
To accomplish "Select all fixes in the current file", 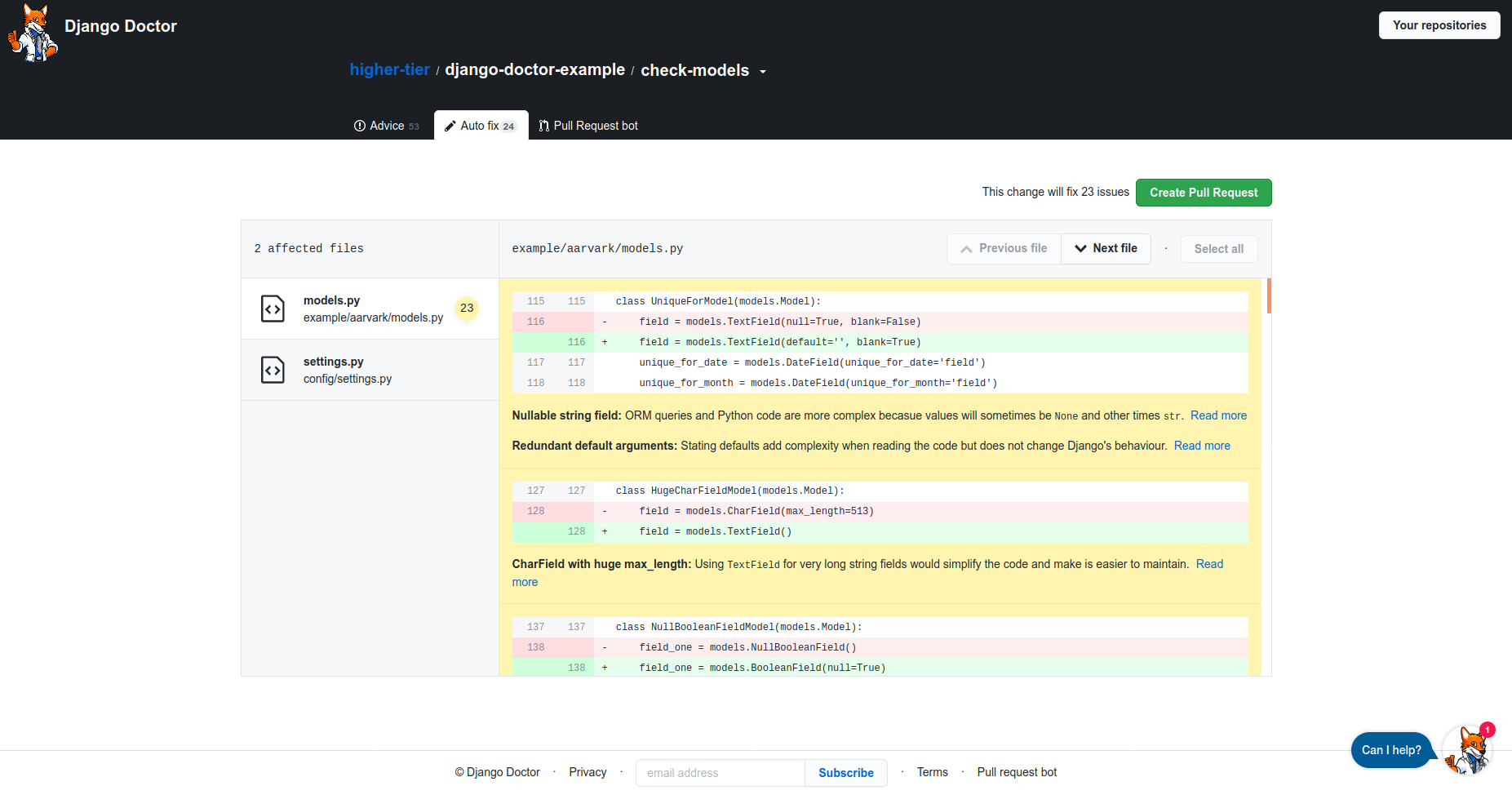I will click(x=1218, y=249).
